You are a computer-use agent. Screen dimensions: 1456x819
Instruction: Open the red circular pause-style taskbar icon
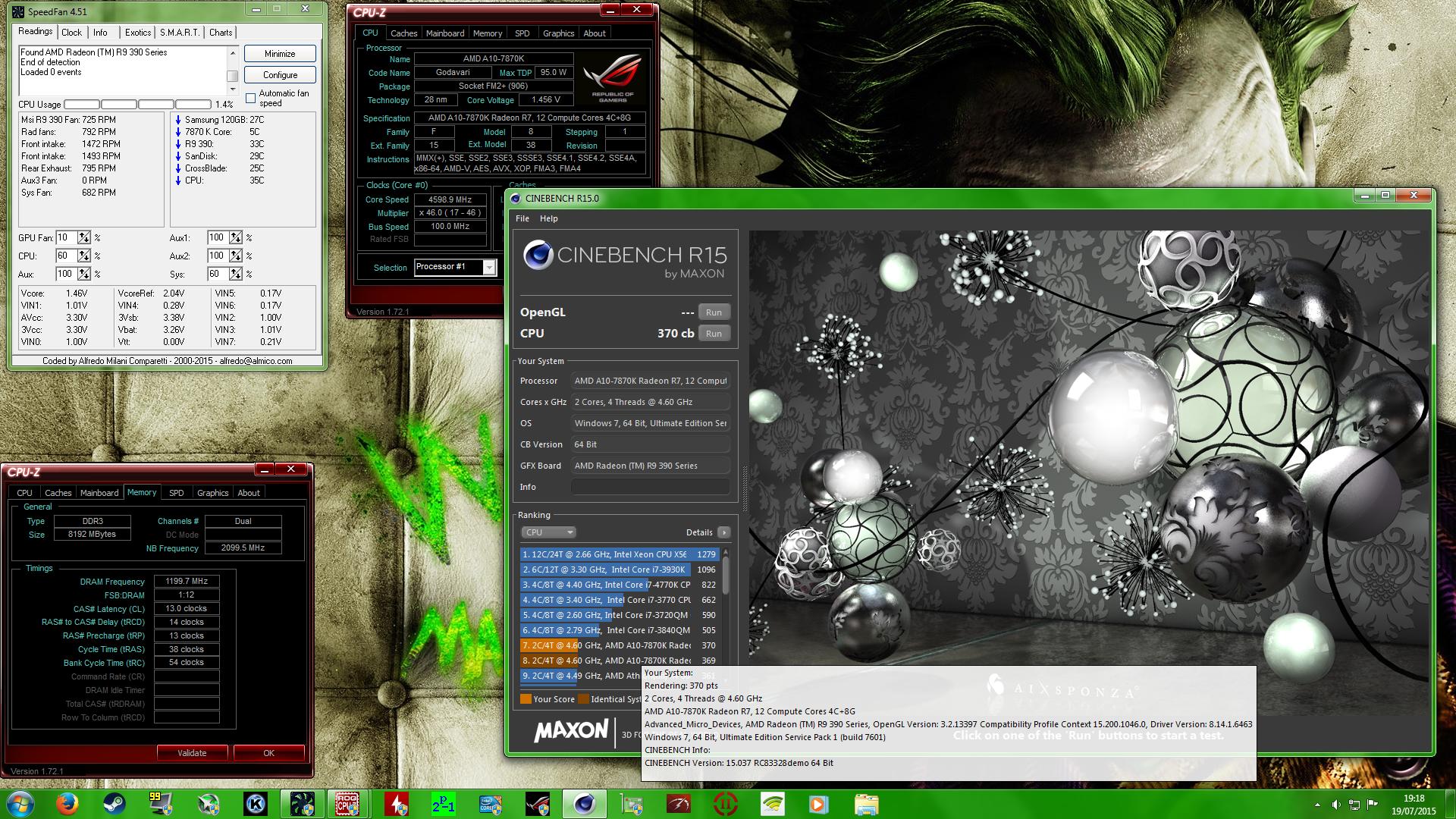click(x=725, y=804)
